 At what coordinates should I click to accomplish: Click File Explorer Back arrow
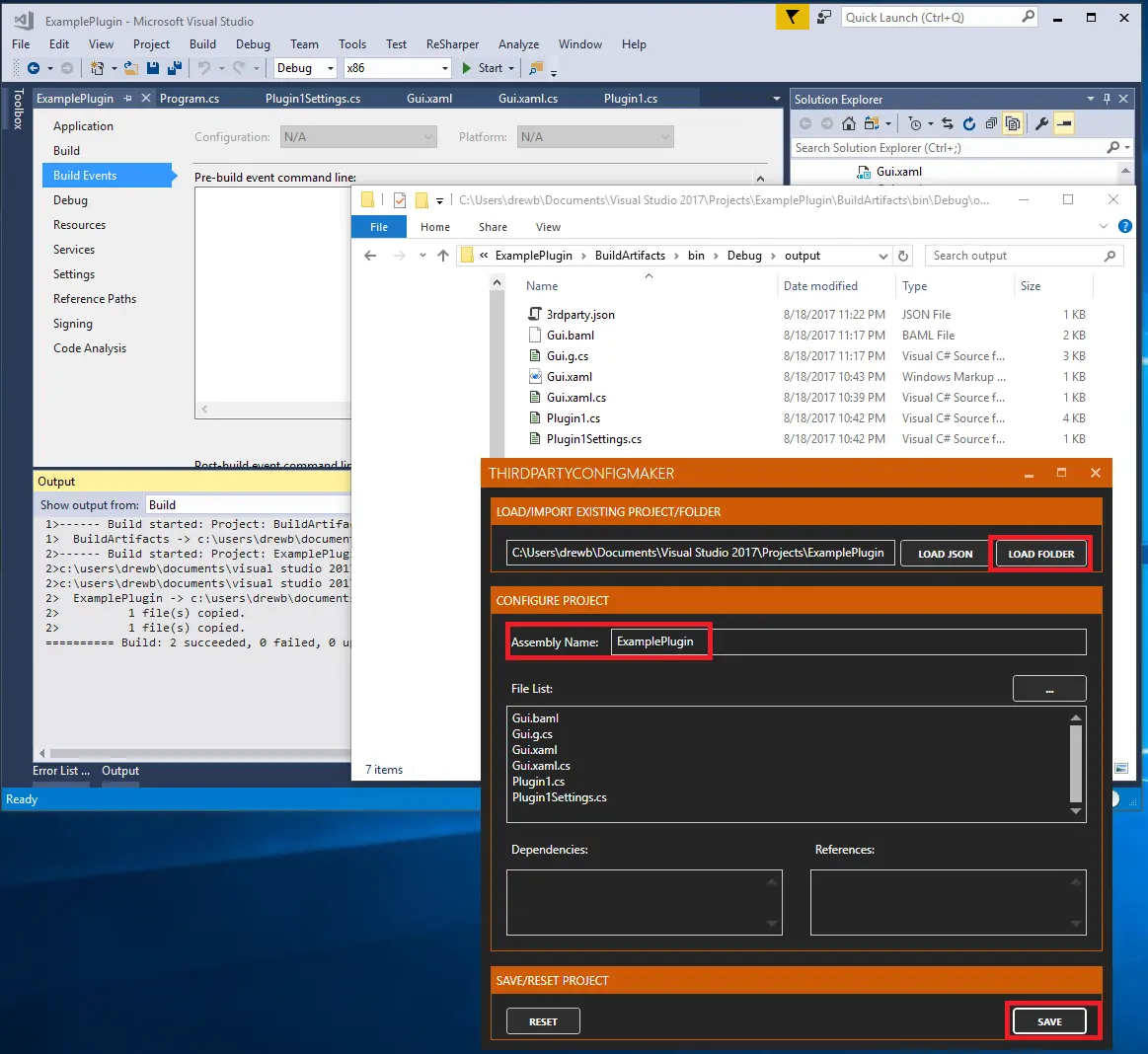pyautogui.click(x=370, y=256)
